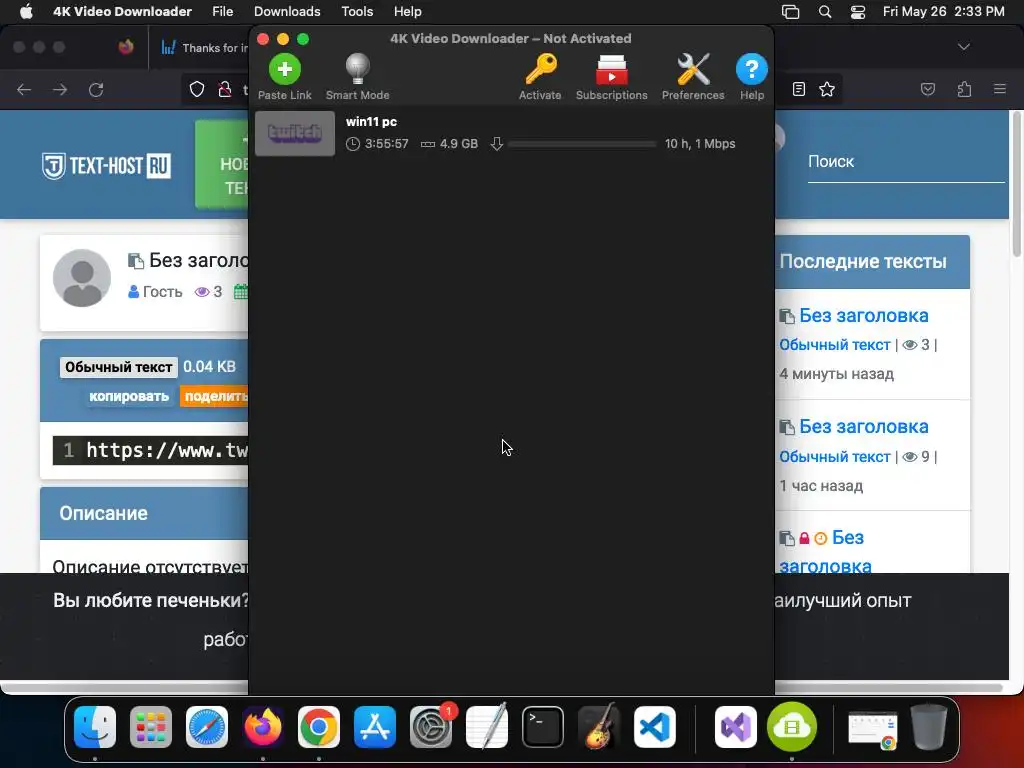Click the Paste Link green plus icon
1024x768 pixels.
click(285, 69)
